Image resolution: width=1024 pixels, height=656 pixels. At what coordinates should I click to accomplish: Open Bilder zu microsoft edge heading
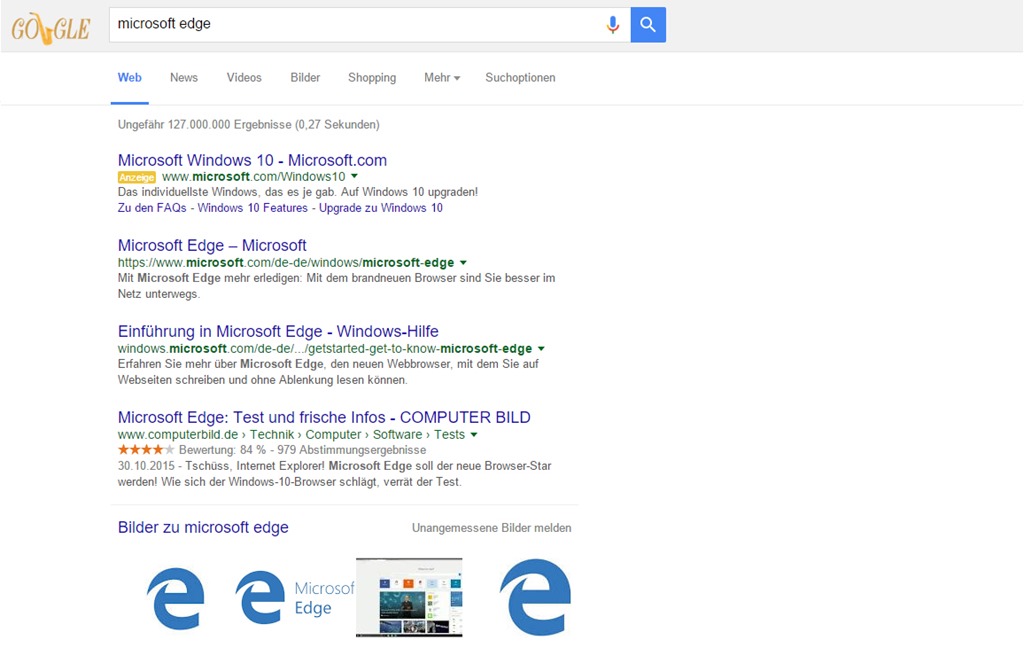[203, 527]
